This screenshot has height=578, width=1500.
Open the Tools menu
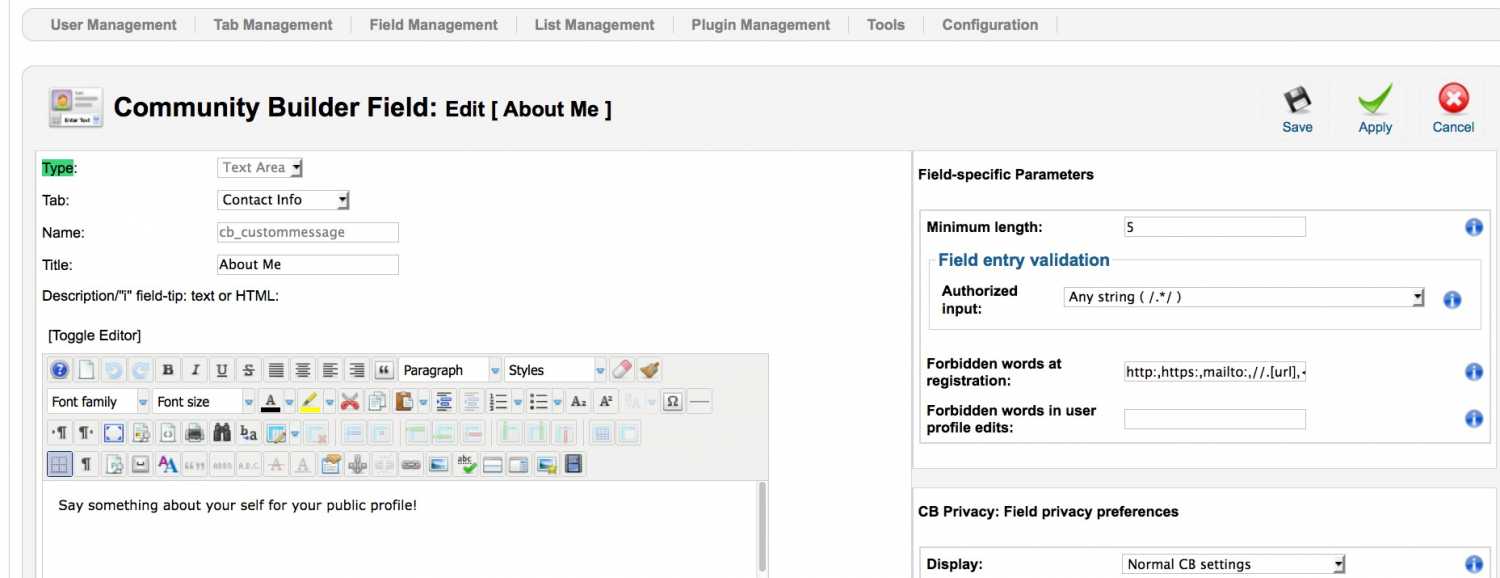pos(886,25)
